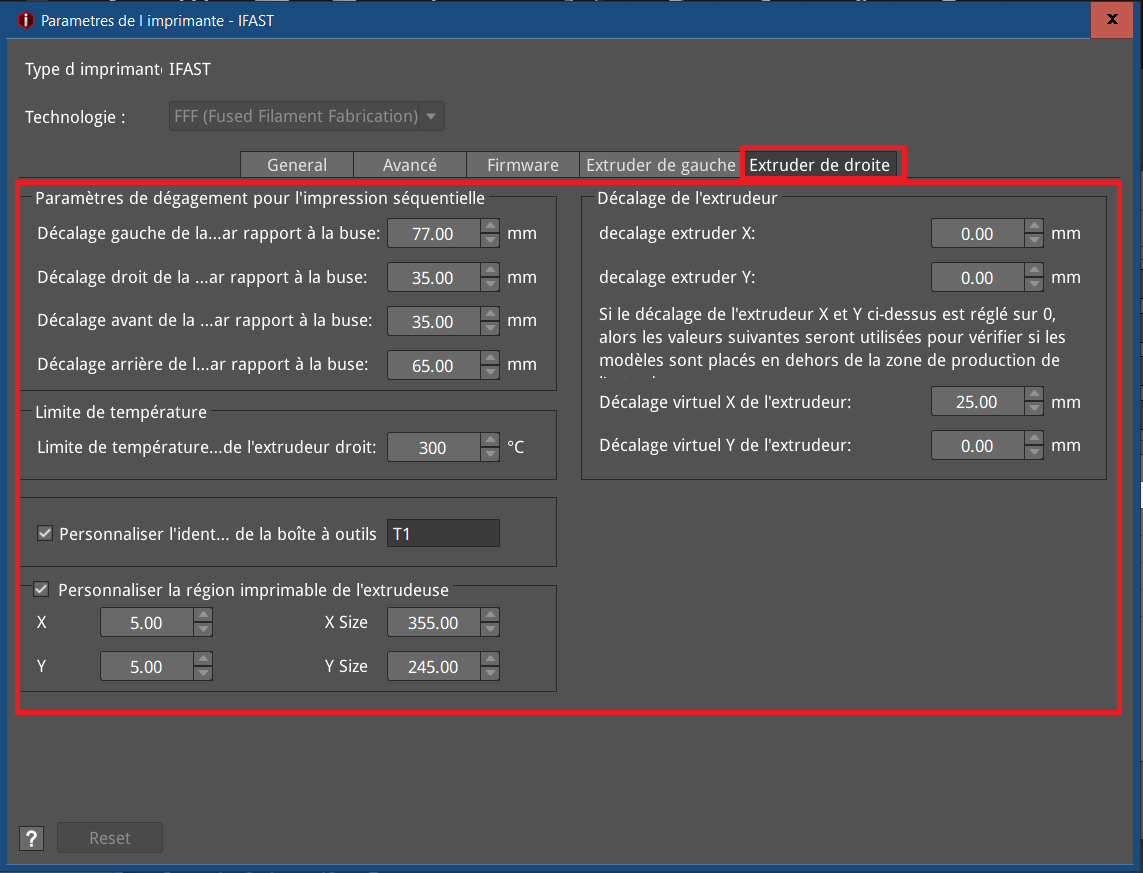Click the decalage extruder Y field
The image size is (1143, 873).
point(978,278)
